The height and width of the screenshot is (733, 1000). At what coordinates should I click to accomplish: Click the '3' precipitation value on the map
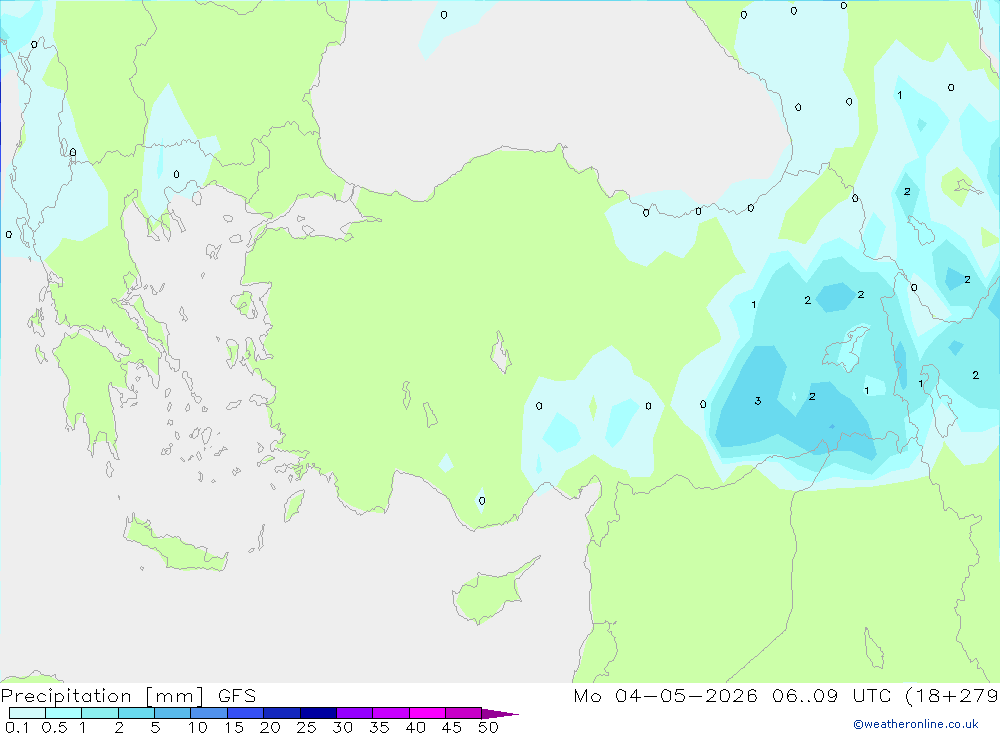(758, 401)
